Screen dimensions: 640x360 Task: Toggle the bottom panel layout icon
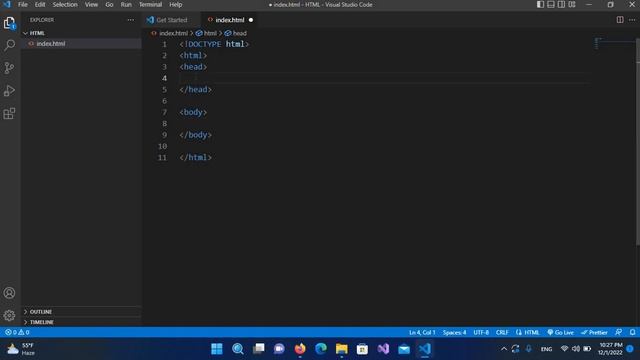(551, 4)
